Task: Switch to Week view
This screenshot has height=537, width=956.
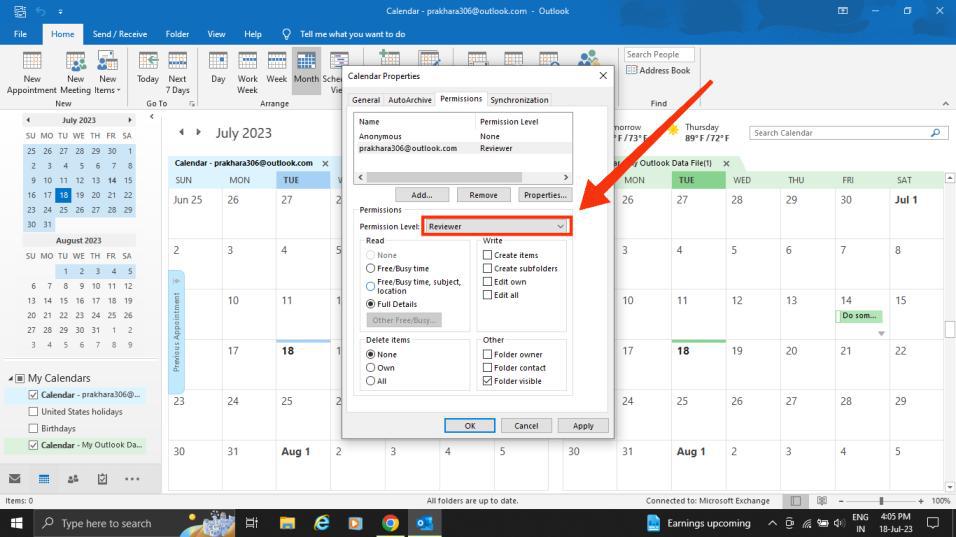Action: coord(276,68)
